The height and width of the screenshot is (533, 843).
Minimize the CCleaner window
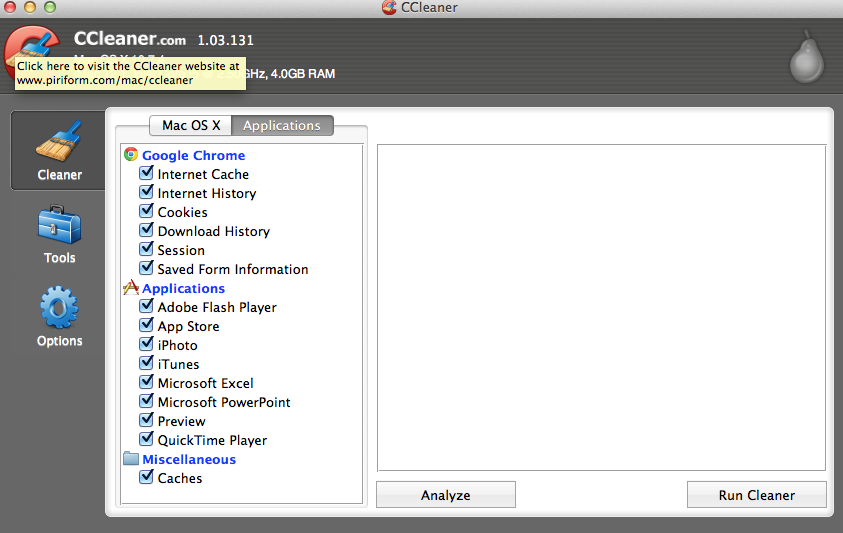point(30,7)
